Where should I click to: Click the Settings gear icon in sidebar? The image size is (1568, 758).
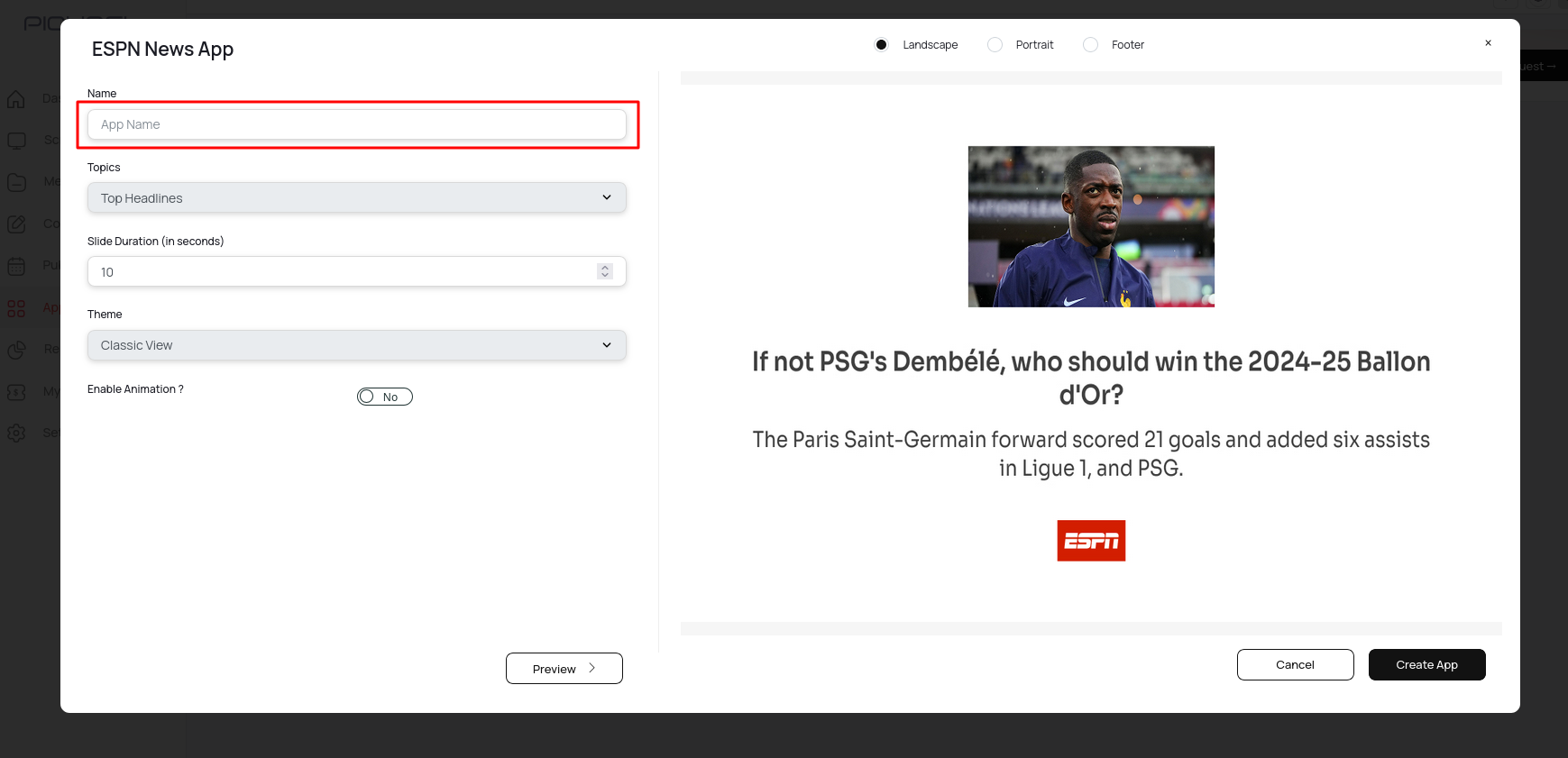coord(16,433)
